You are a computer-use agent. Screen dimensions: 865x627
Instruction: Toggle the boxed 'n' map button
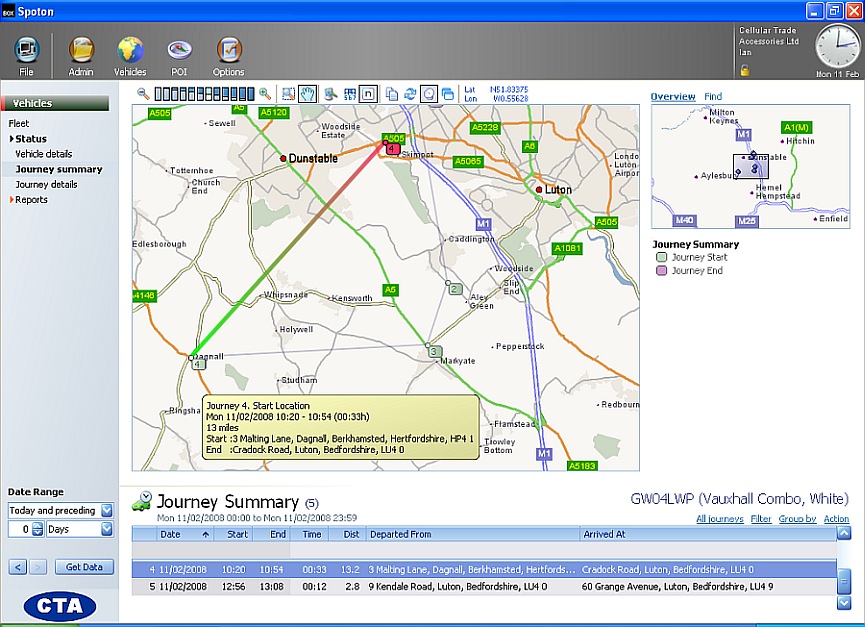[368, 94]
